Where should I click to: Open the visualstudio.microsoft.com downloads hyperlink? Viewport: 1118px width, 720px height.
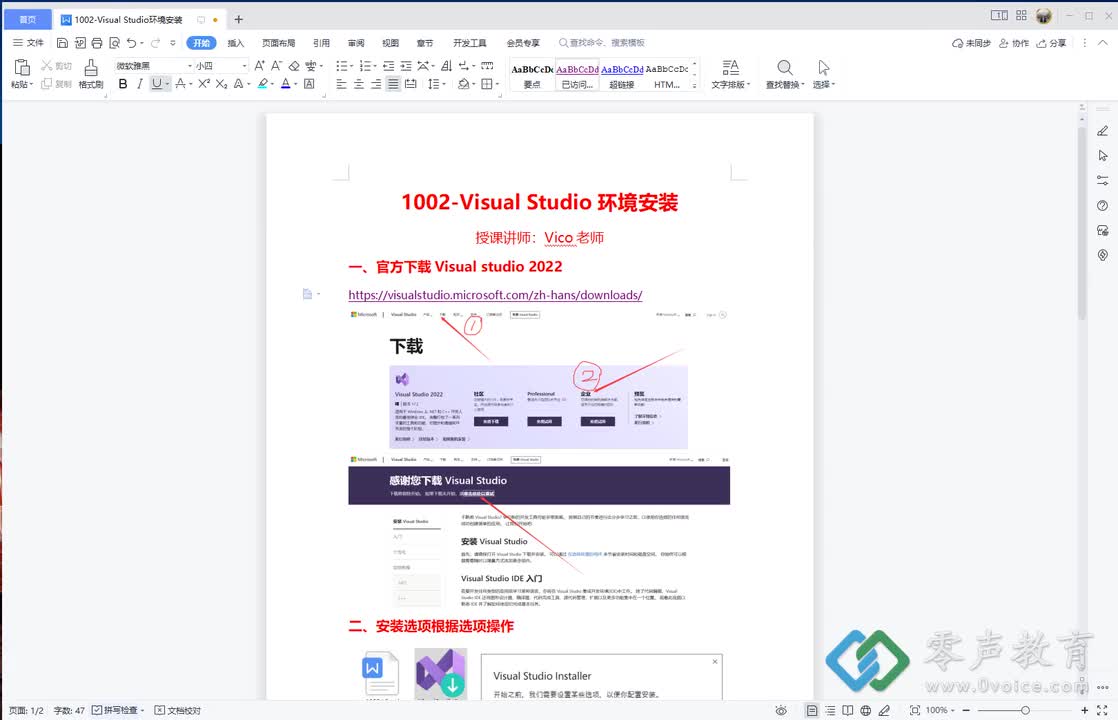click(495, 295)
